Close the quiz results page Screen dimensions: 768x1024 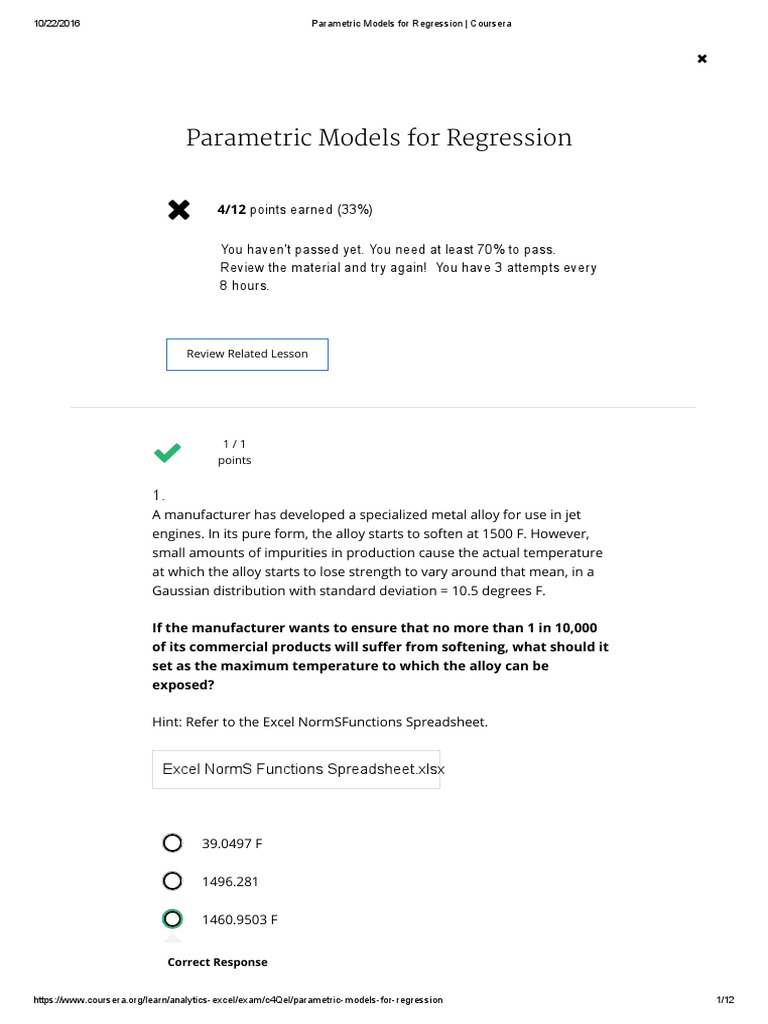pos(702,59)
